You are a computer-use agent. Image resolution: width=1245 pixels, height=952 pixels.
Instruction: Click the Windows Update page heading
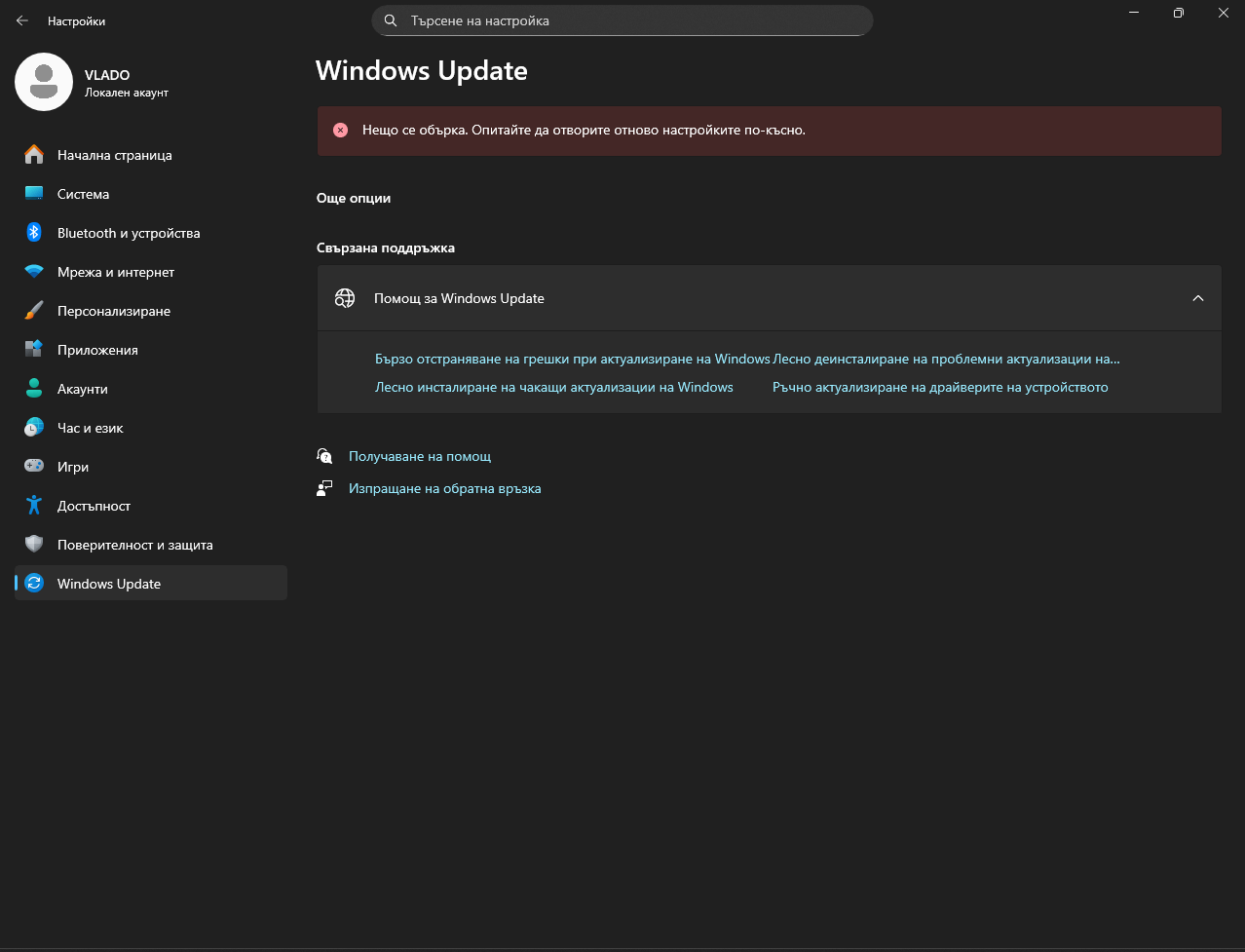[422, 71]
